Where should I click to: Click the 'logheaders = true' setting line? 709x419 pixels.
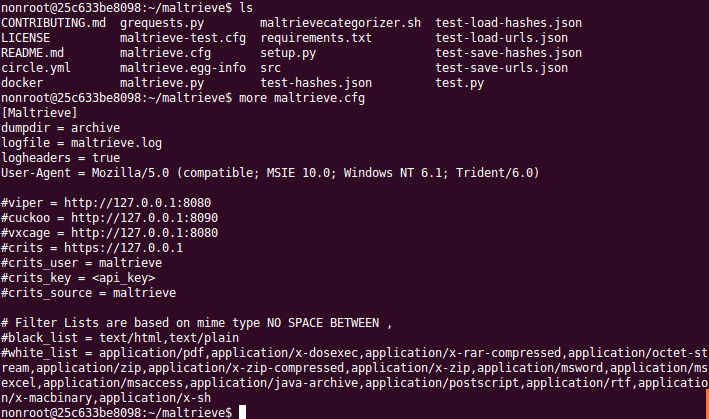pos(61,158)
